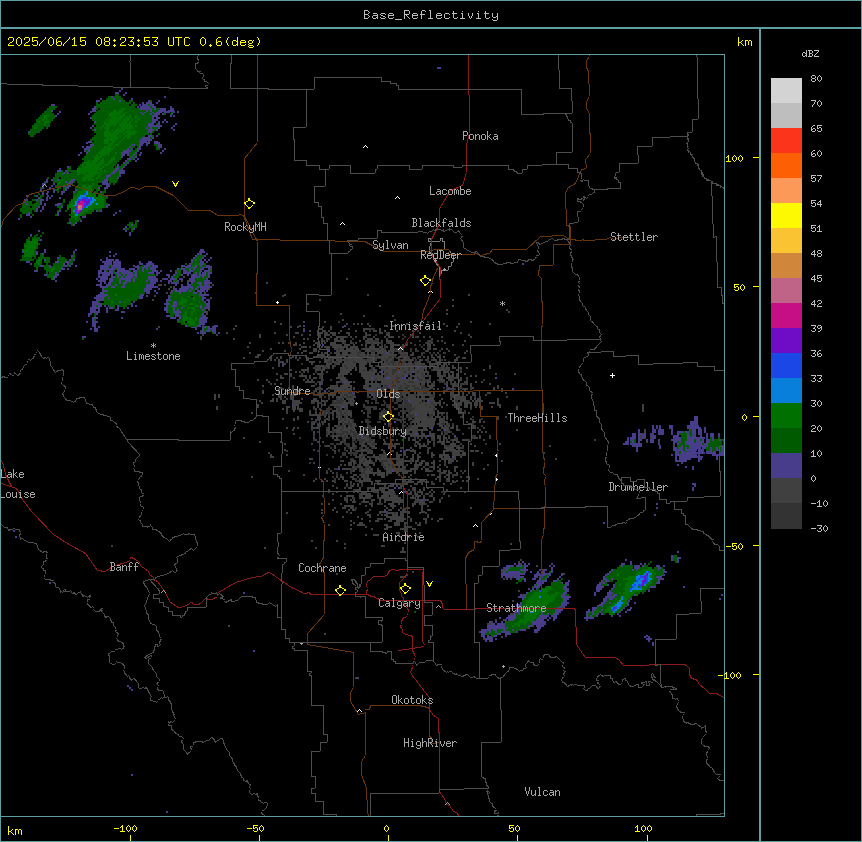Image resolution: width=862 pixels, height=842 pixels.
Task: Click the Lake Louise label
Action: point(18,484)
